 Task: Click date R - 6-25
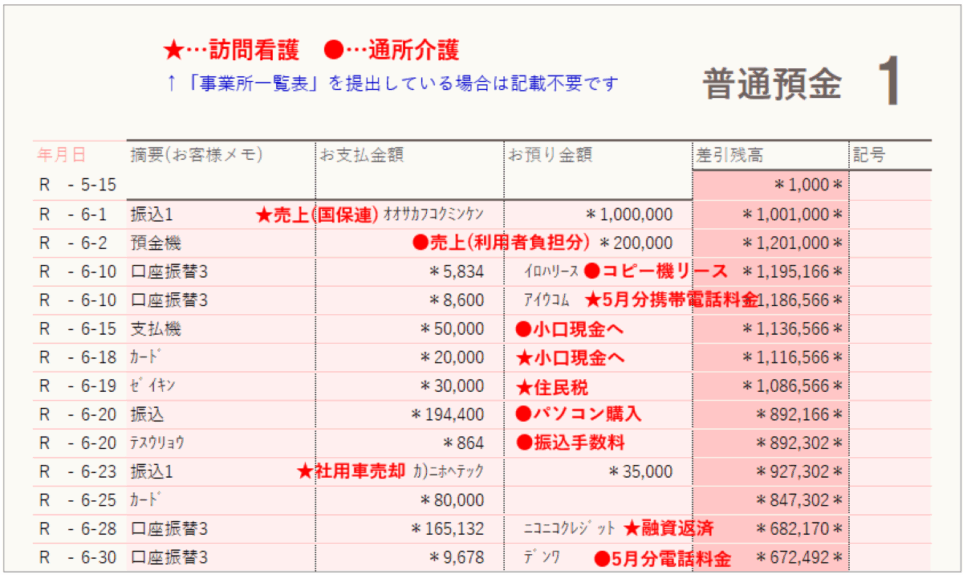click(77, 500)
